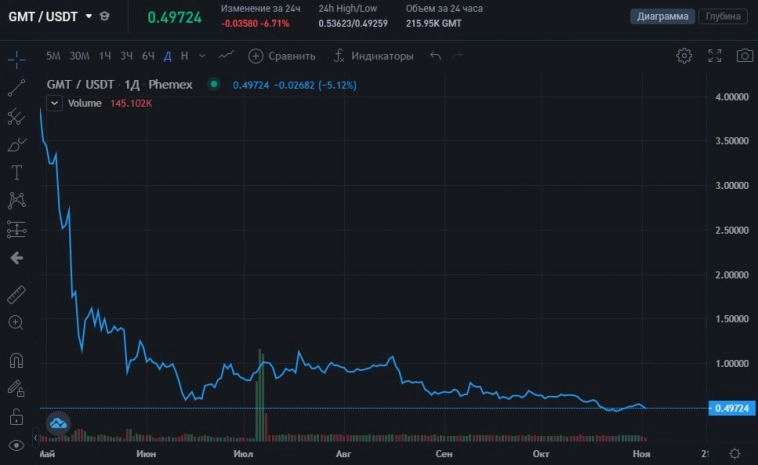758x465 pixels.
Task: Click the 4.00000 price scale label
Action: click(731, 97)
